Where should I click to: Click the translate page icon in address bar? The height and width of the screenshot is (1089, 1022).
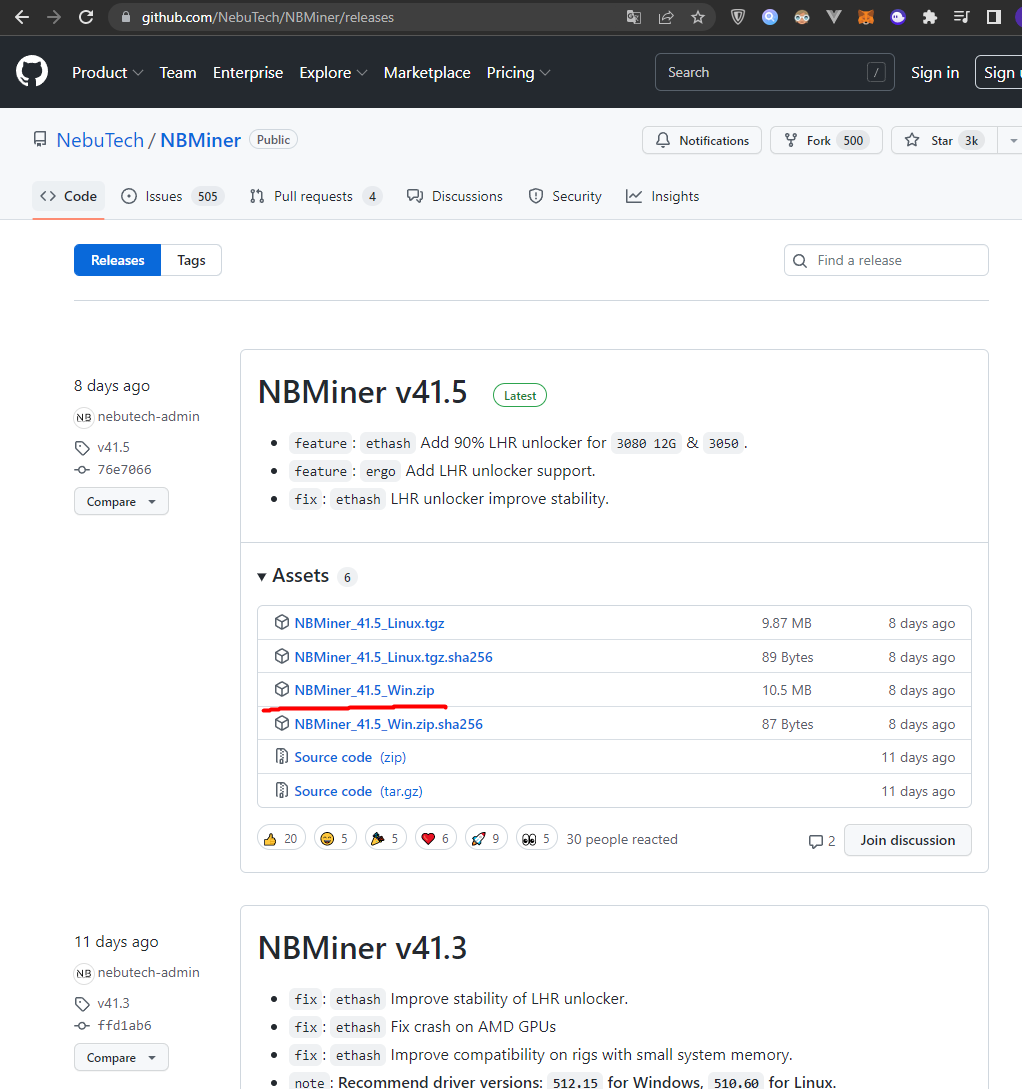point(633,17)
